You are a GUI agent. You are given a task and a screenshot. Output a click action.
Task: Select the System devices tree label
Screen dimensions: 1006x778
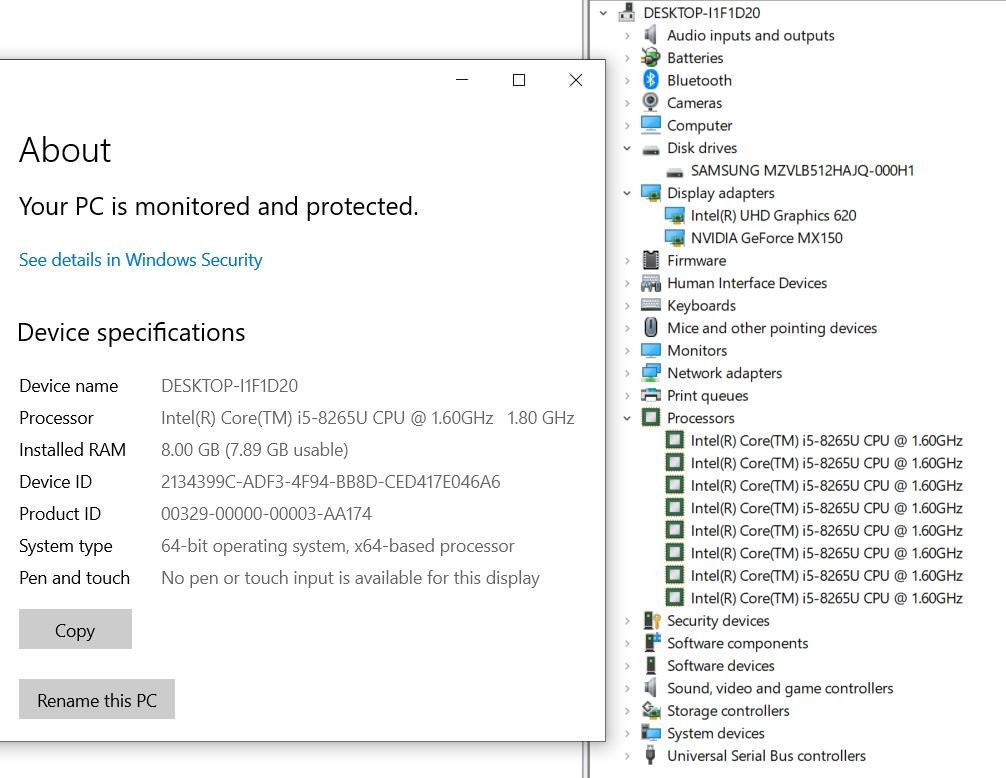(x=715, y=733)
